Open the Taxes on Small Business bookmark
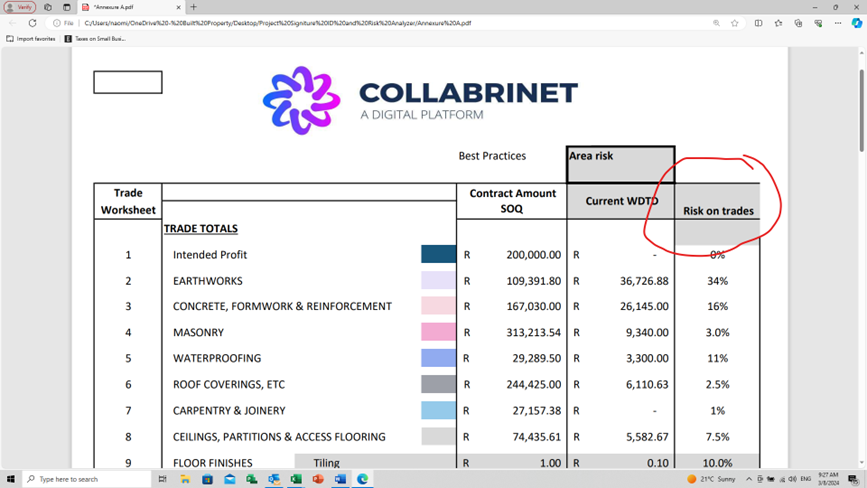The width and height of the screenshot is (867, 488). tap(95, 39)
